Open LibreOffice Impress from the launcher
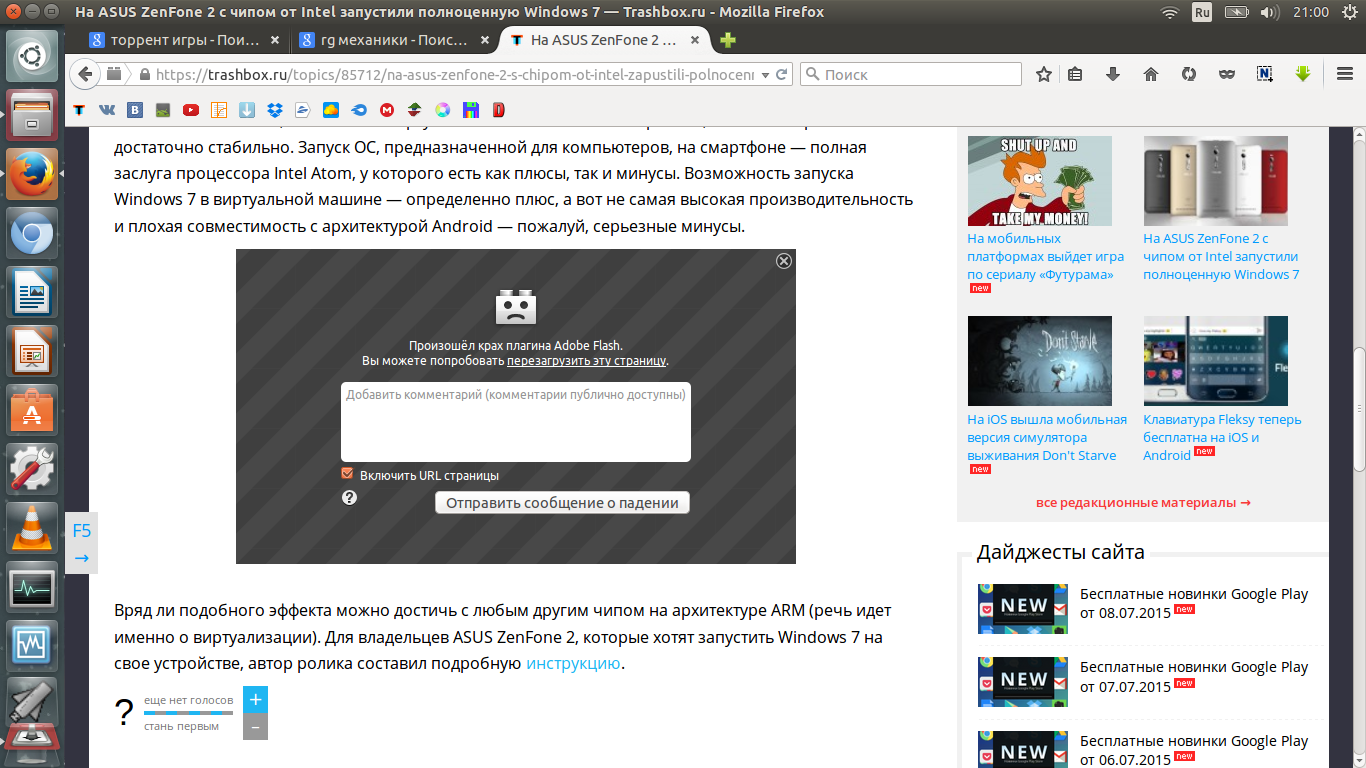Image resolution: width=1366 pixels, height=768 pixels. tap(32, 351)
